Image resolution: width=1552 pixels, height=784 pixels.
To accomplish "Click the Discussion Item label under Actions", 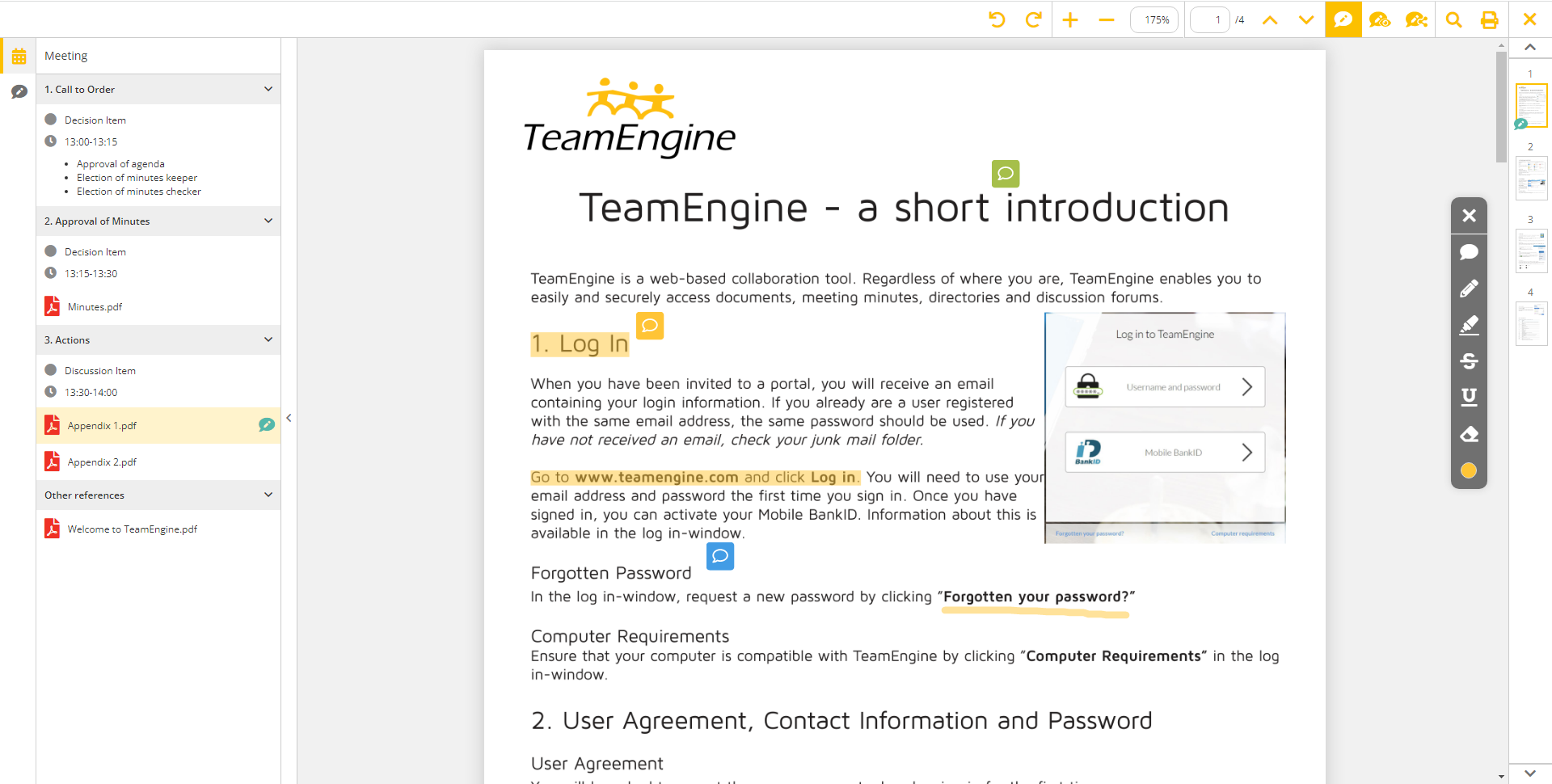I will click(100, 370).
